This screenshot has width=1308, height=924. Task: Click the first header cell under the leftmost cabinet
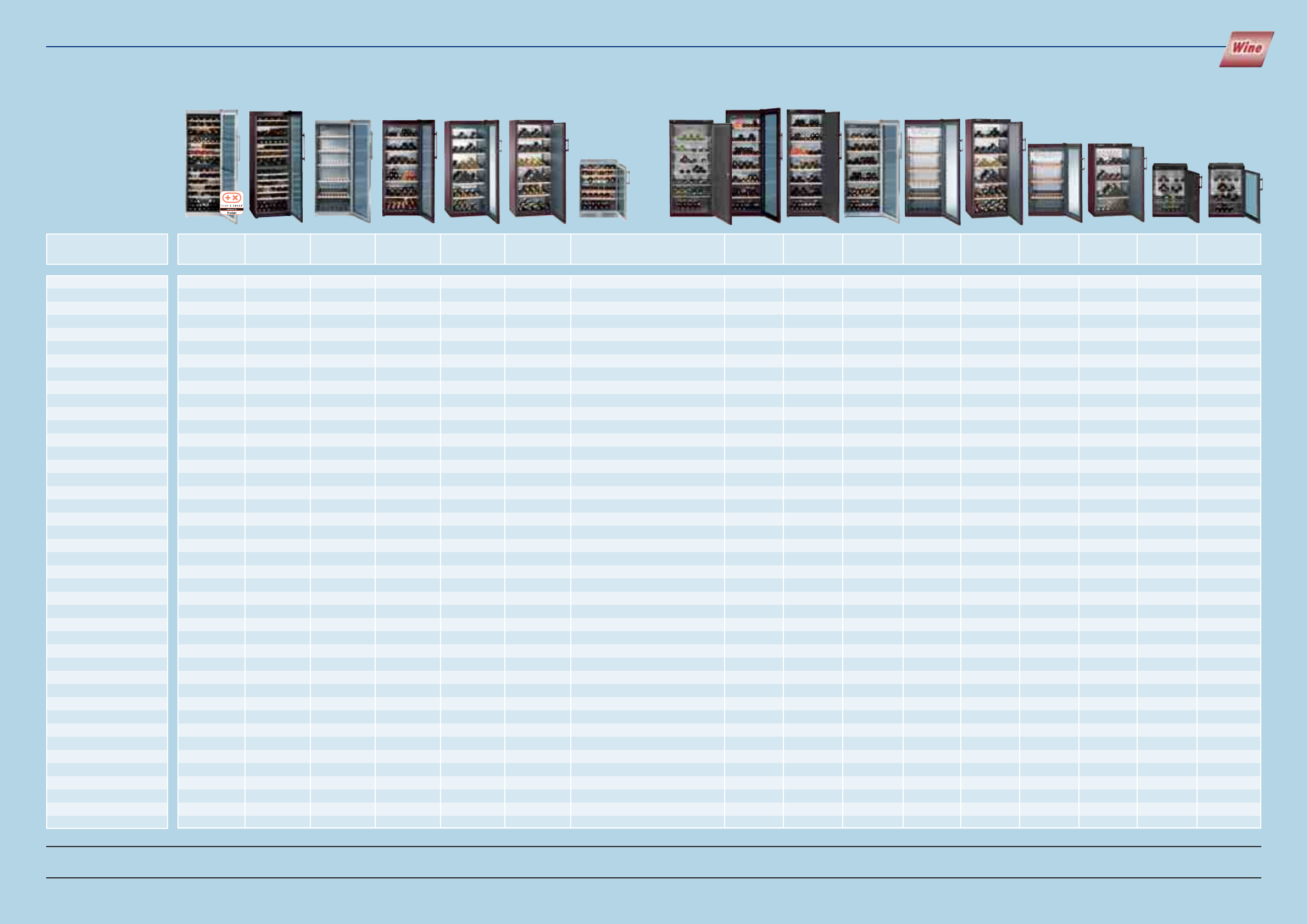click(x=211, y=249)
